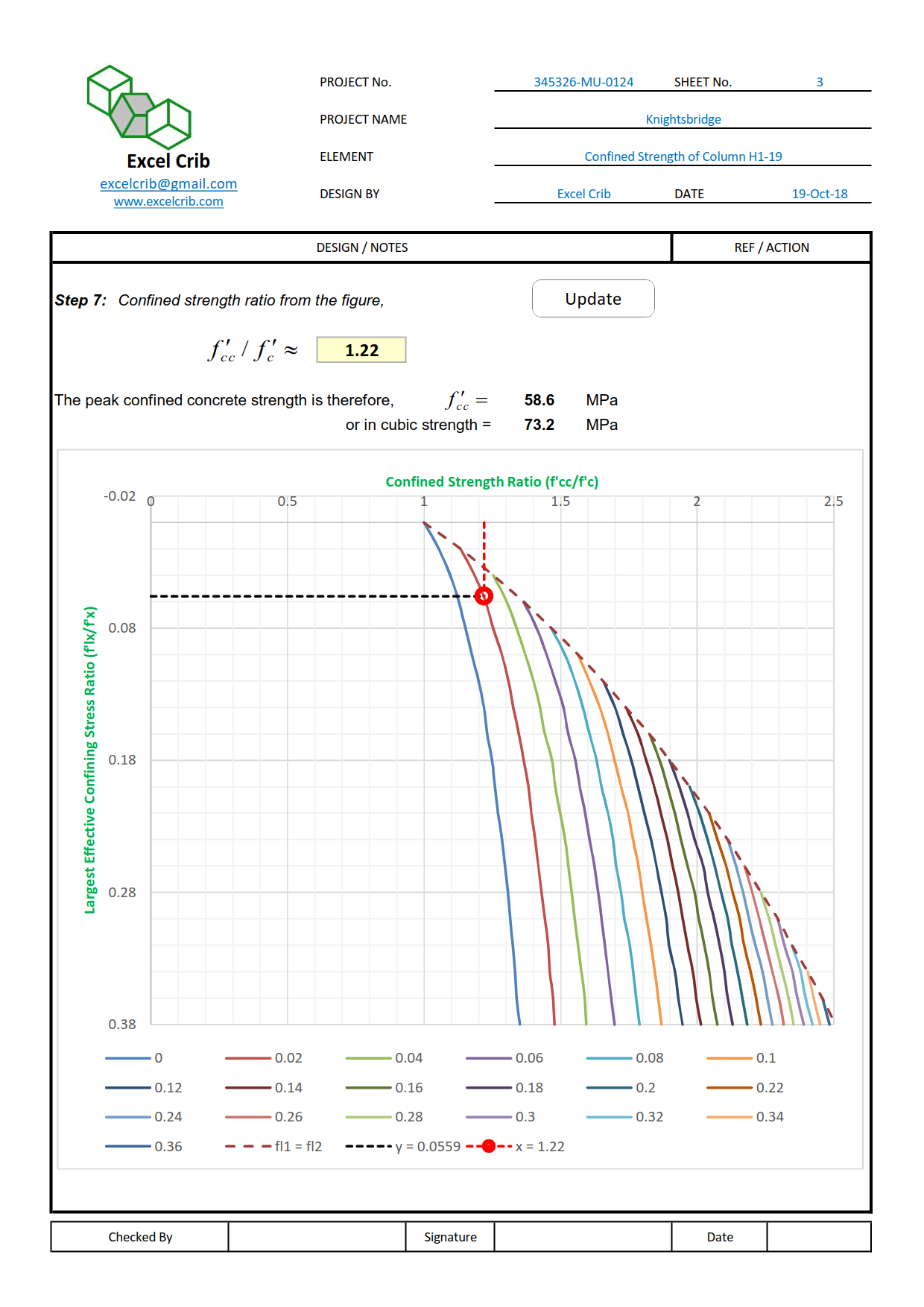Click the chart title Confined Strength Ratio

tap(492, 482)
